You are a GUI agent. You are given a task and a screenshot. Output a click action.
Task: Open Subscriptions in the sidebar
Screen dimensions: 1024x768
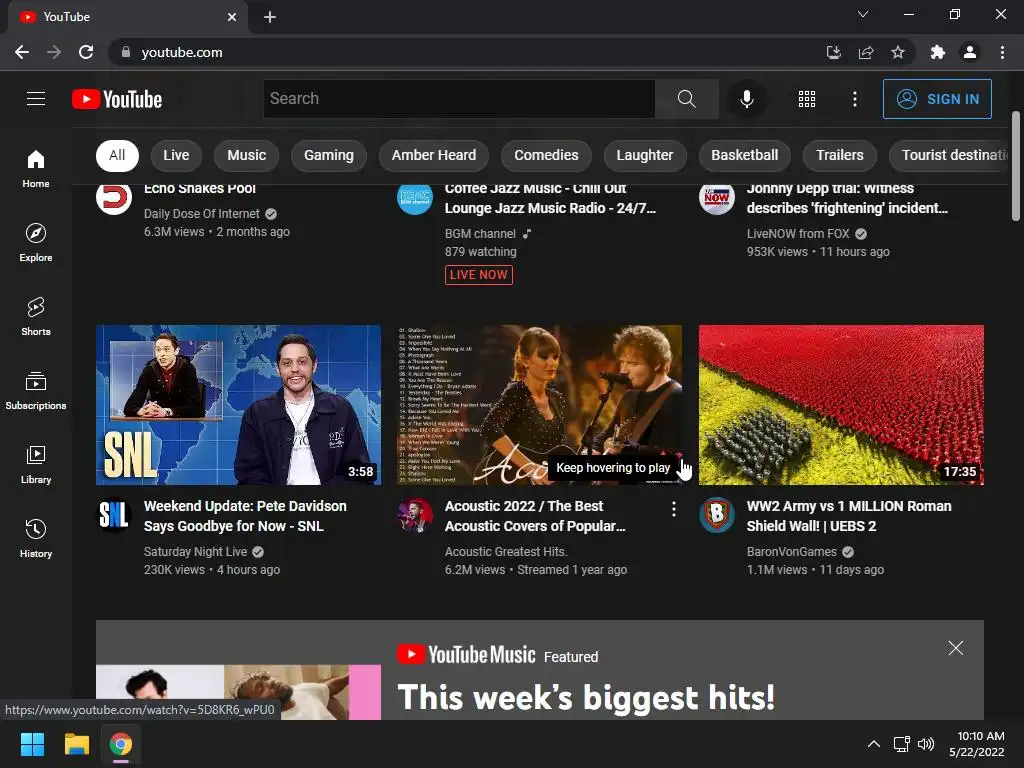[x=36, y=390]
